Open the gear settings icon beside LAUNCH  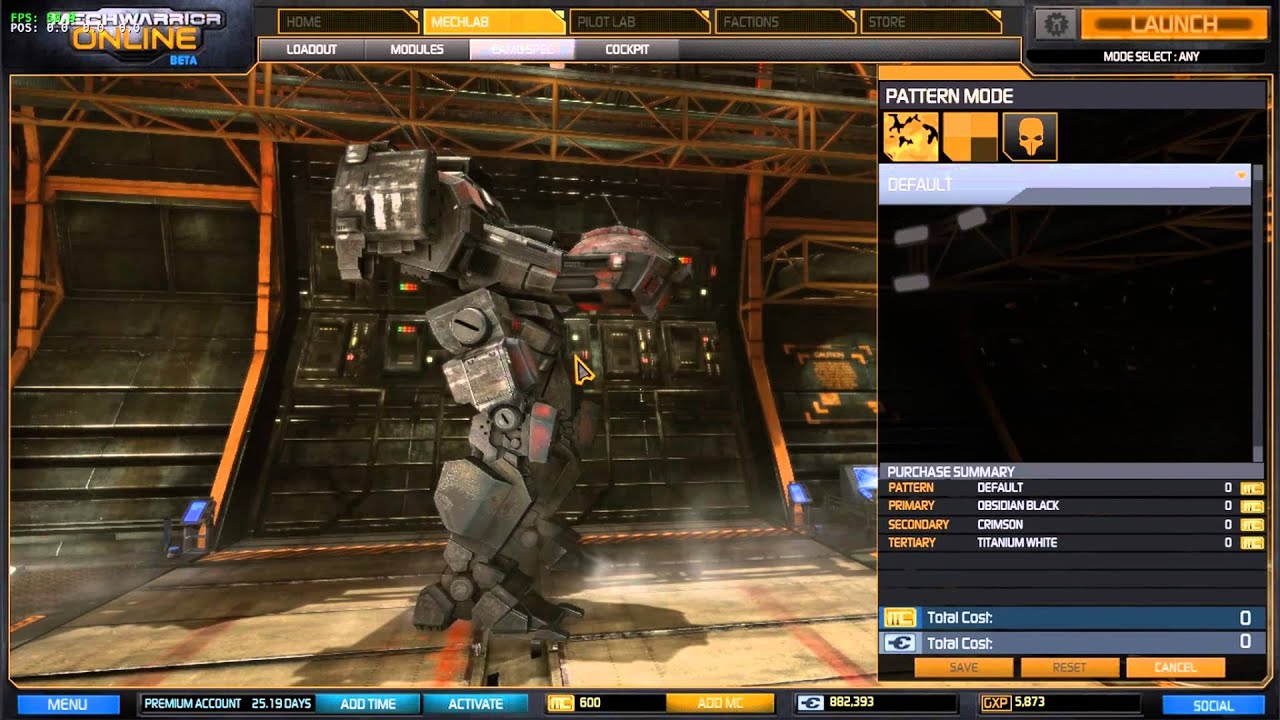pos(1057,24)
